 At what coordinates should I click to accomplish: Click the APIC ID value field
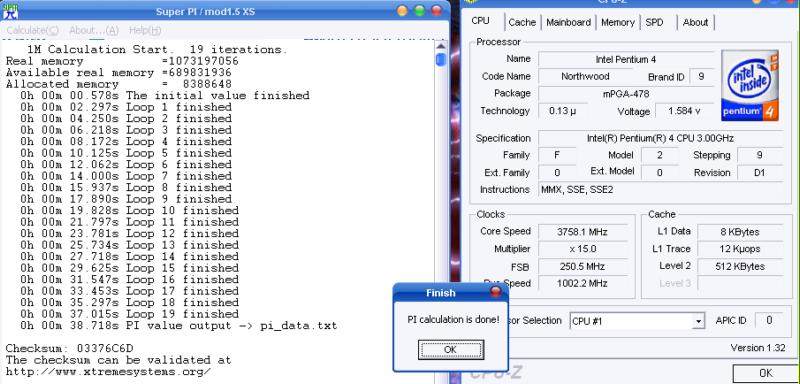(x=769, y=321)
